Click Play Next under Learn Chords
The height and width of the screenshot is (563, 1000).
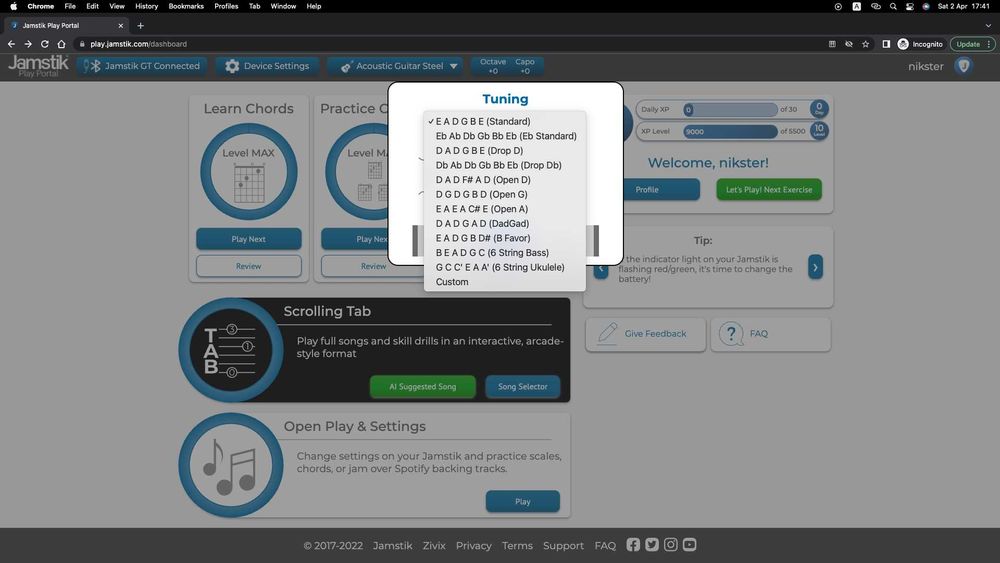click(x=249, y=238)
